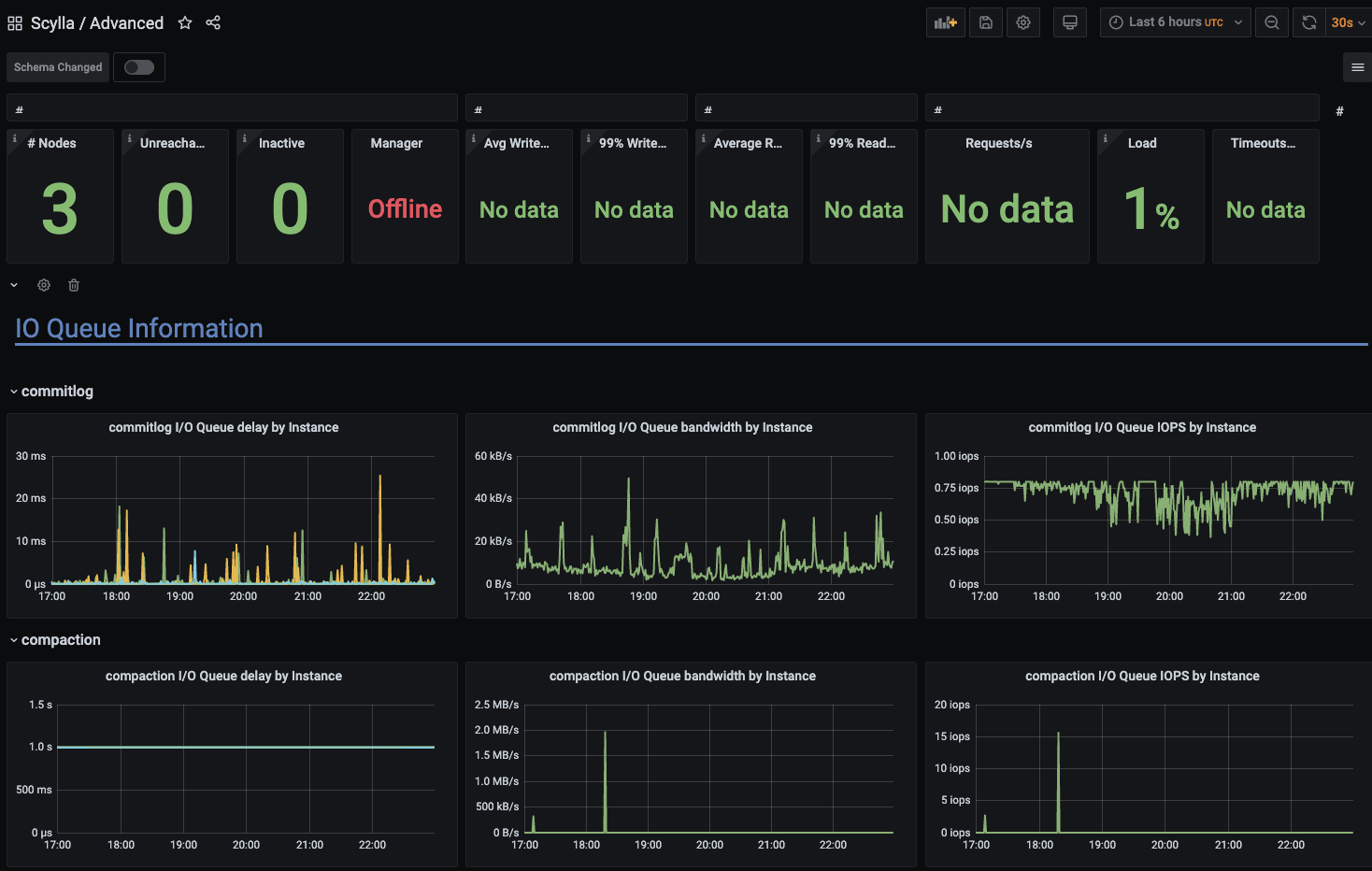This screenshot has width=1372, height=871.
Task: Open row options gear icon
Action: tap(44, 285)
